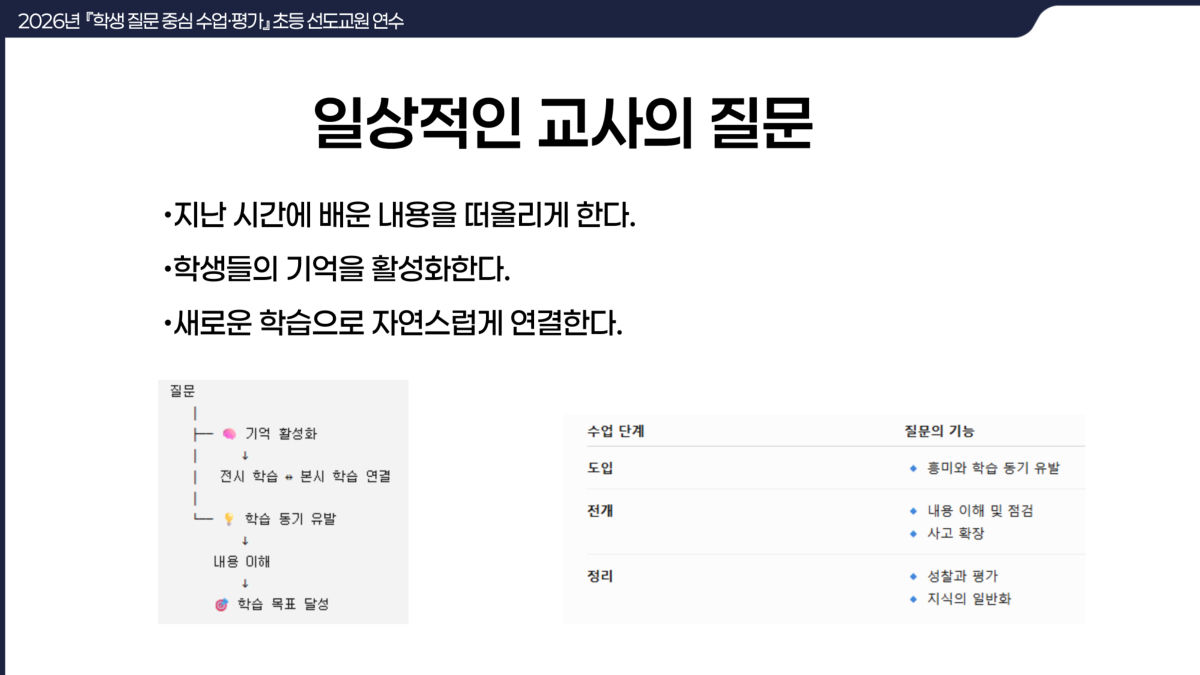Click the double arrow between 전시 학습 and 본시 학습
The image size is (1200, 675).
289,477
